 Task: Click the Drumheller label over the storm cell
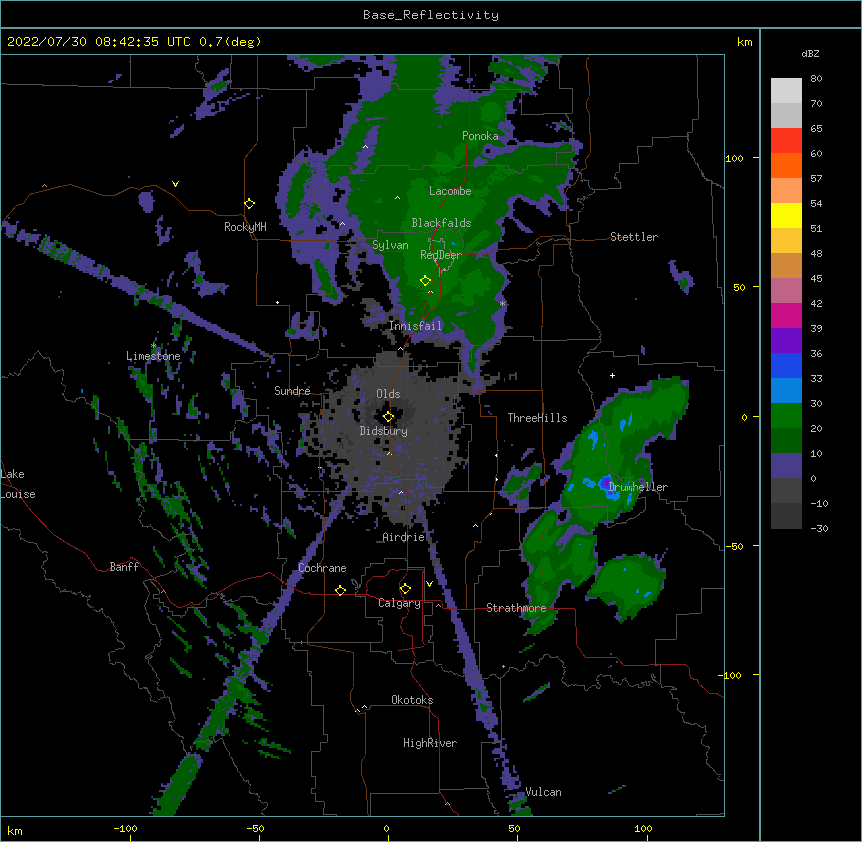(x=638, y=487)
